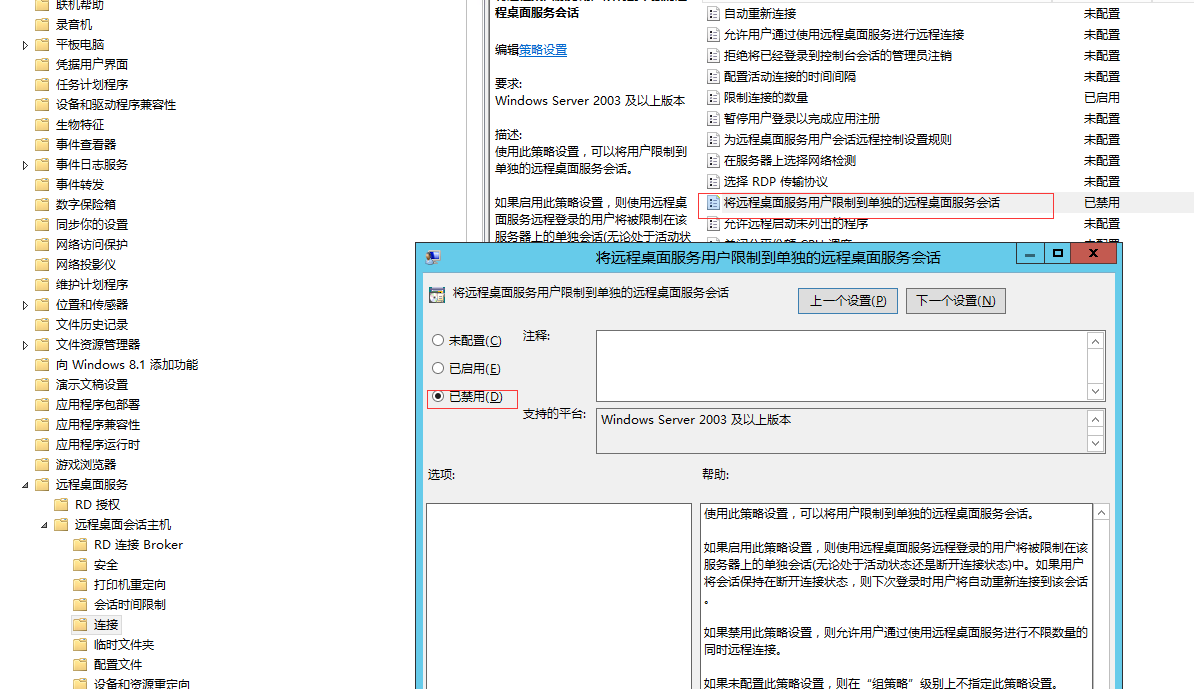Click the 上一个设置 button
Image resolution: width=1194 pixels, height=689 pixels.
click(848, 301)
